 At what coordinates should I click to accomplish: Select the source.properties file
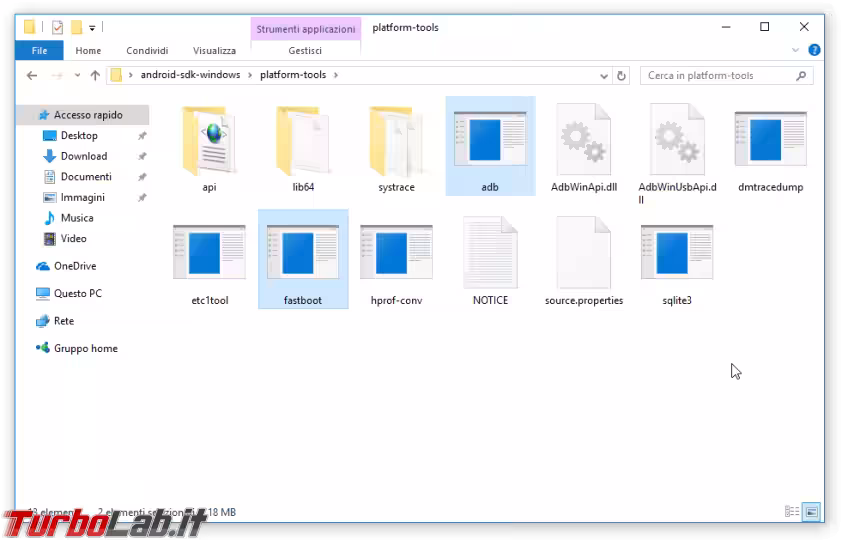coord(584,261)
